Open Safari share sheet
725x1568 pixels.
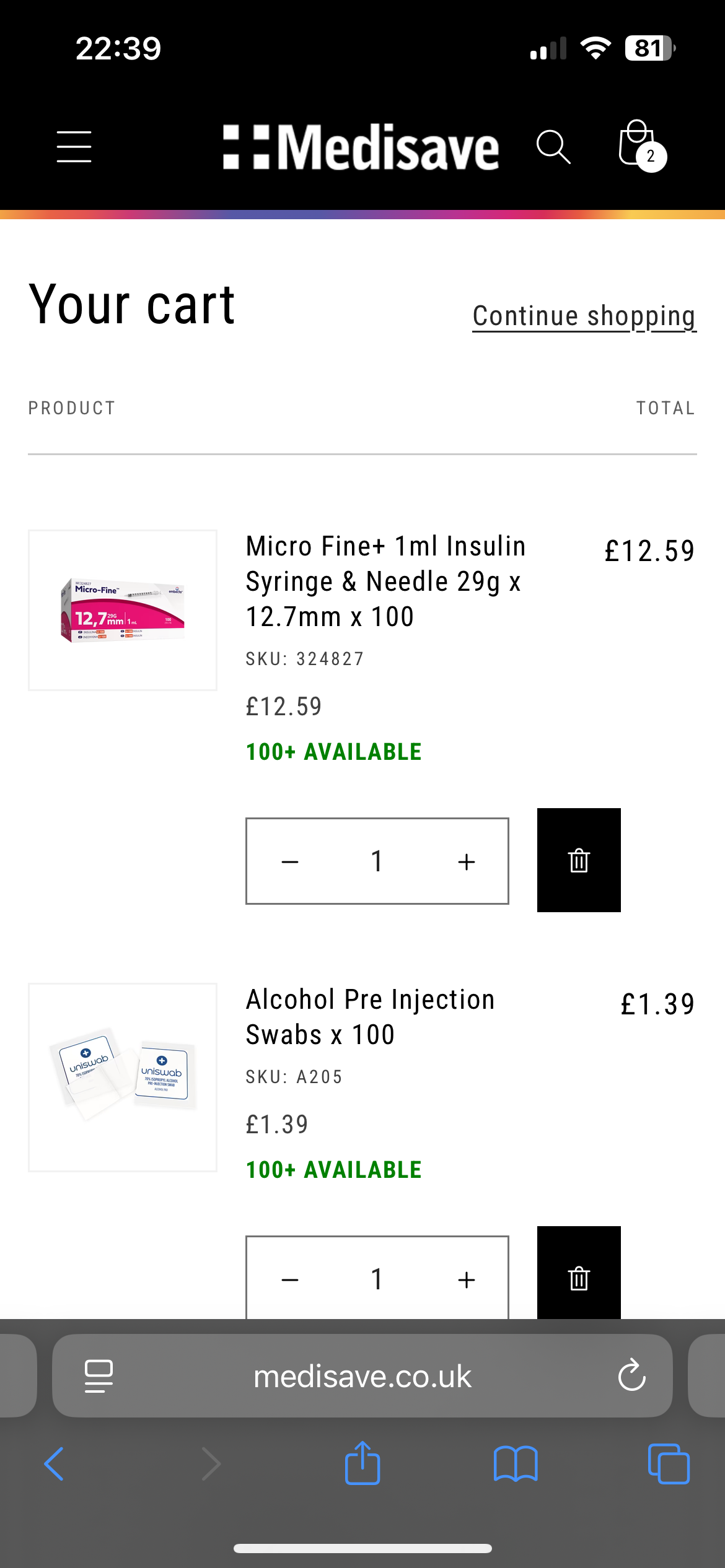(362, 1464)
